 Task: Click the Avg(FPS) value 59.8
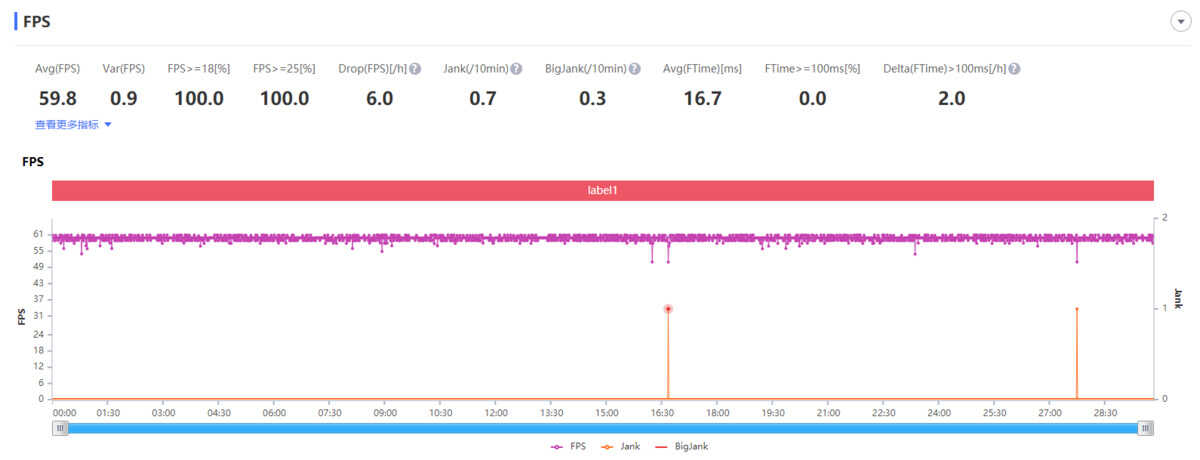(57, 98)
